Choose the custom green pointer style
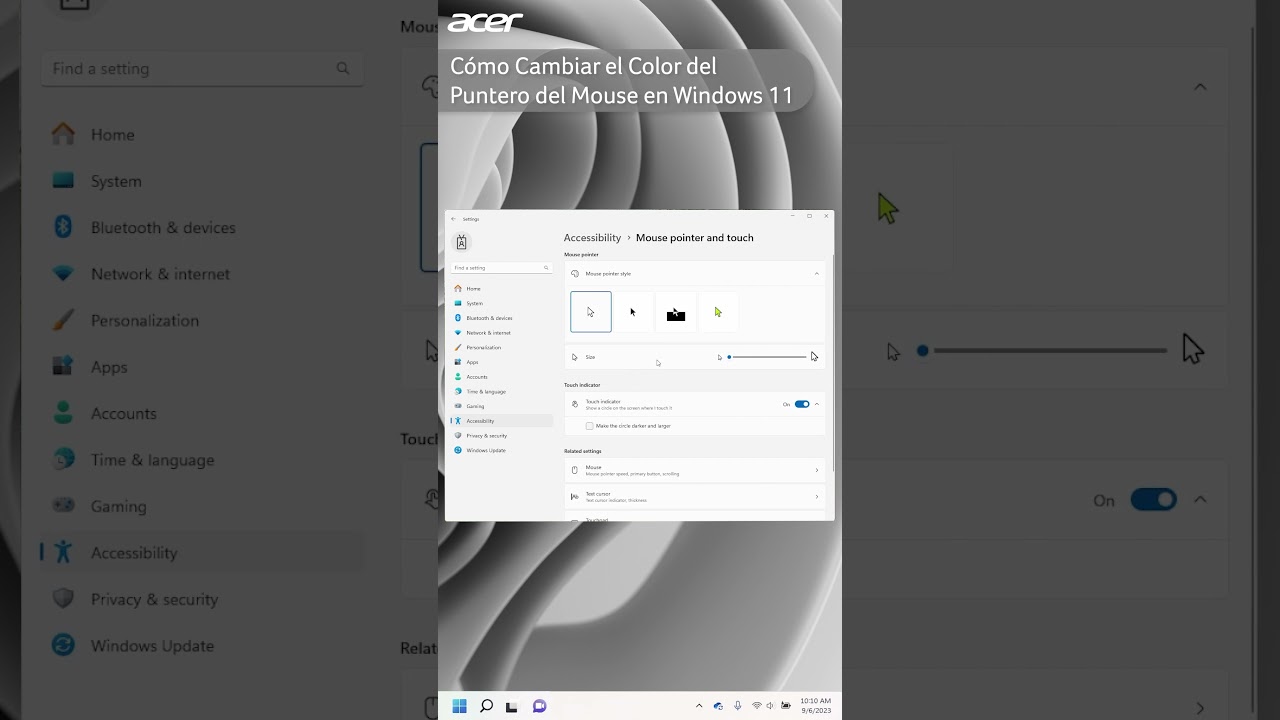This screenshot has width=1280, height=720. (718, 312)
